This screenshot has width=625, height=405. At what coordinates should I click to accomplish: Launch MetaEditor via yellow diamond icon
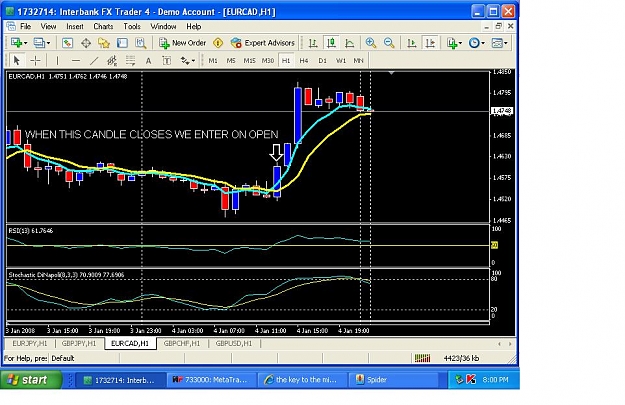click(218, 43)
